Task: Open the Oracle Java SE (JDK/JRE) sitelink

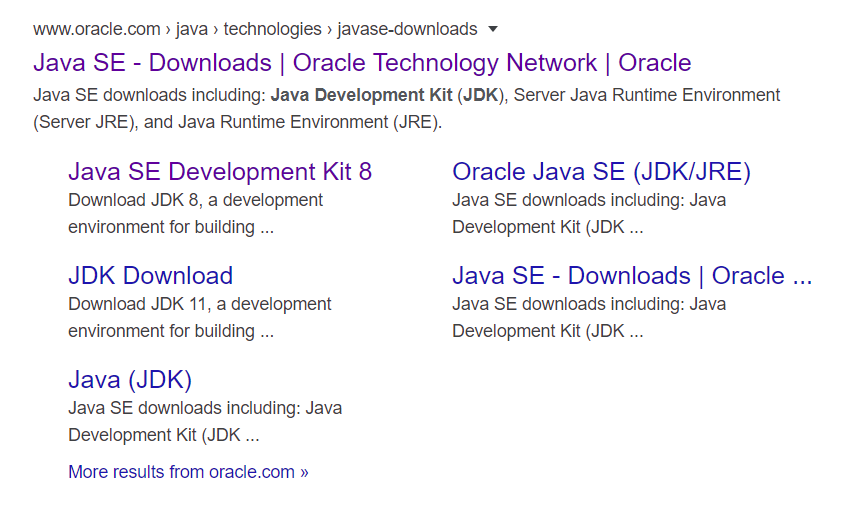Action: 601,172
